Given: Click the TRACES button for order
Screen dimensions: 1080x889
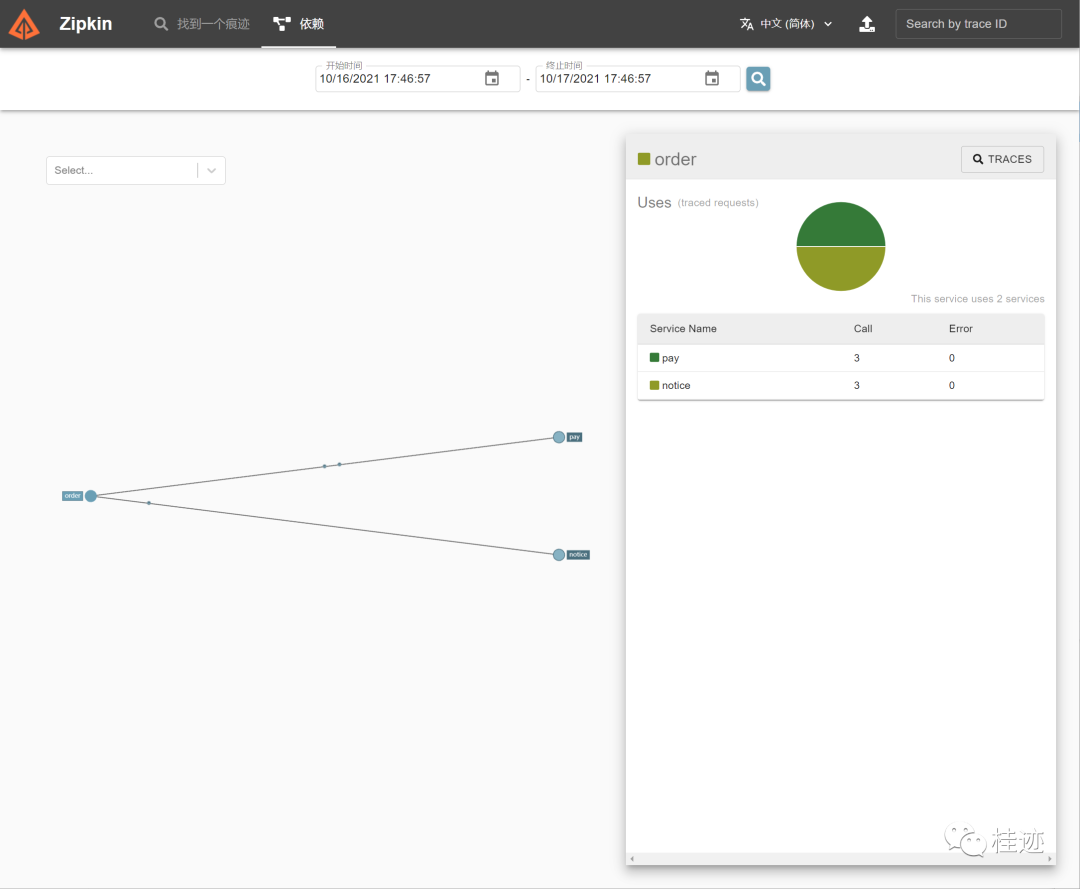Looking at the screenshot, I should (x=1002, y=159).
